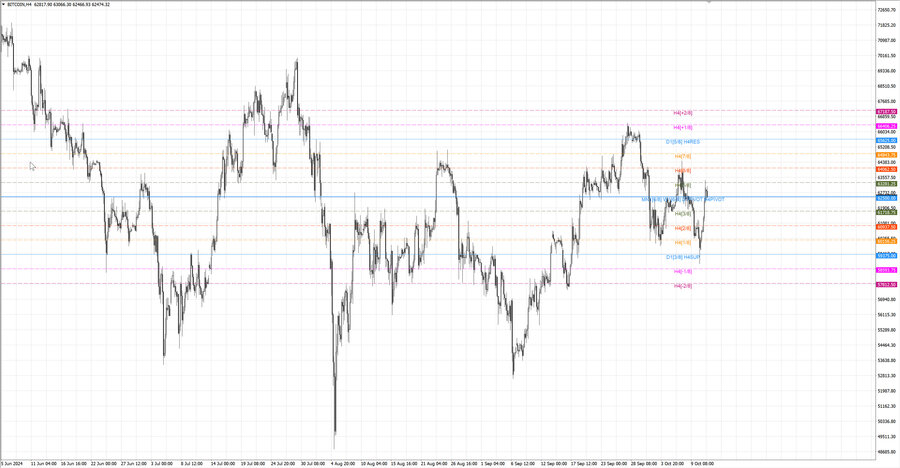Click the 50336.80 price axis value

pos(887,421)
